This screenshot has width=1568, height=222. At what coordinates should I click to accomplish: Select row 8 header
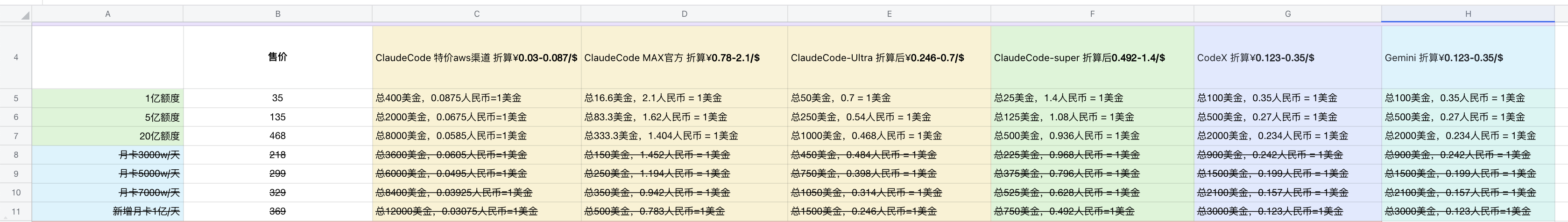click(16, 155)
